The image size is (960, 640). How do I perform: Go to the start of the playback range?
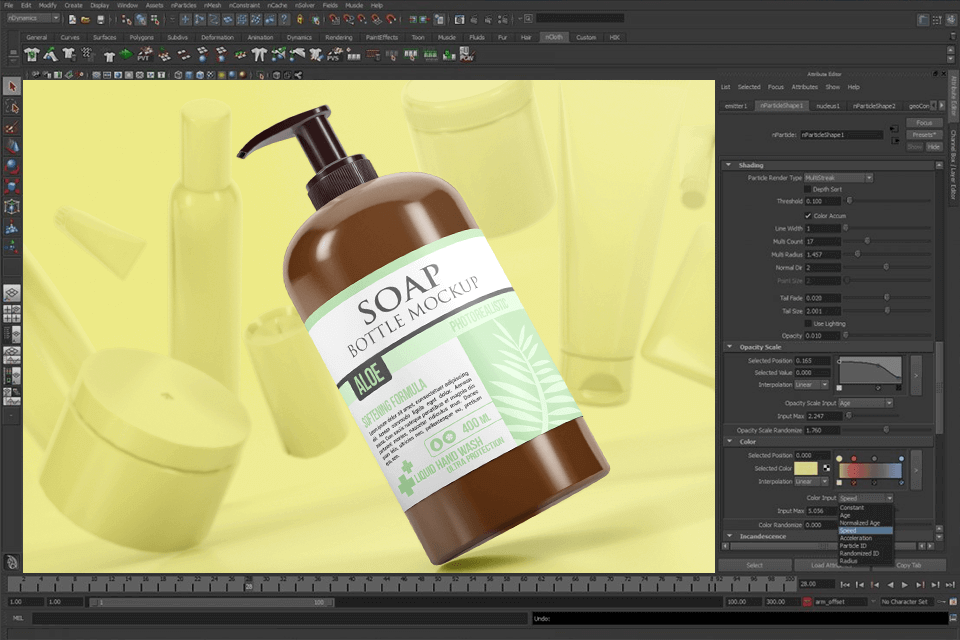[846, 585]
